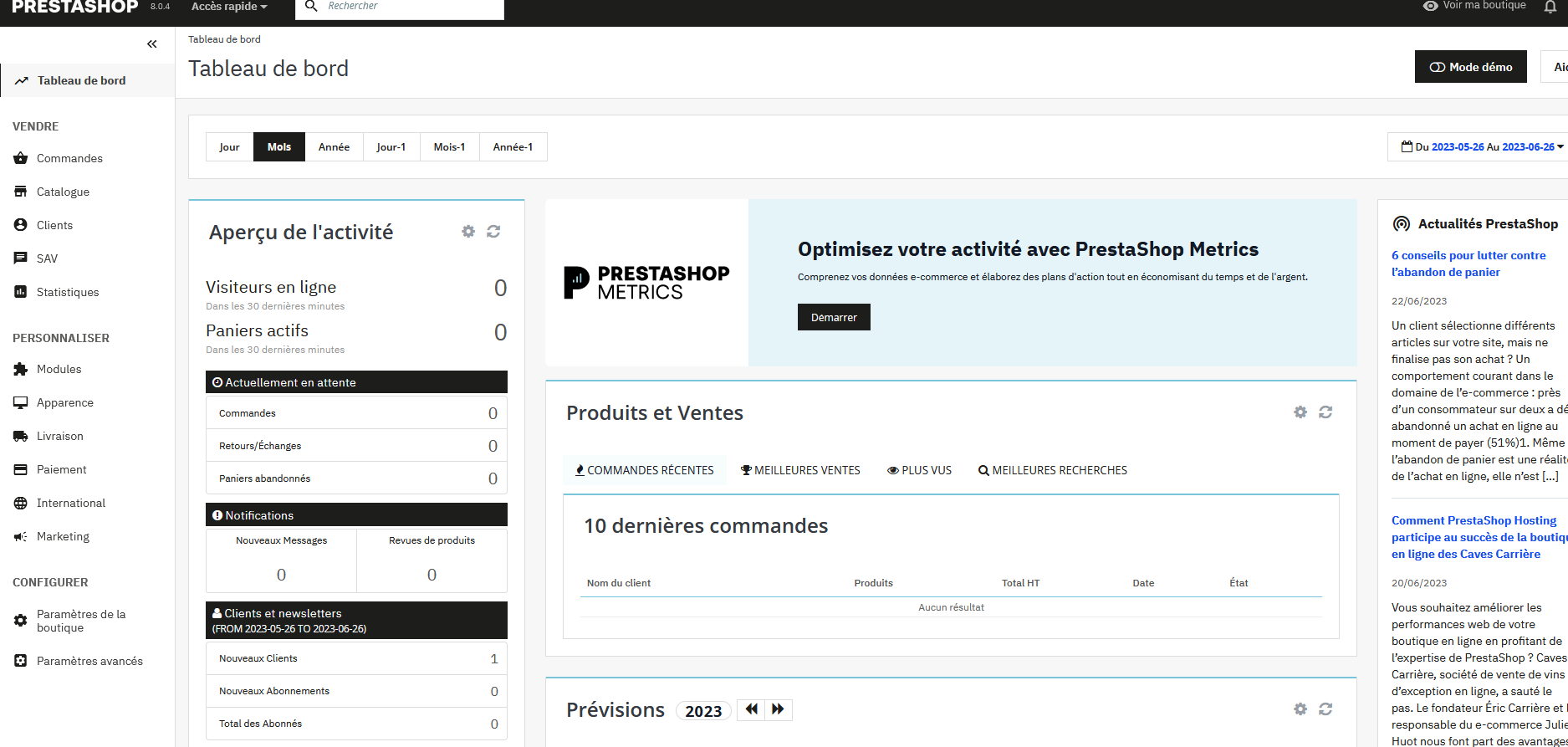Click the Clients person icon
The image size is (1568, 747).
[x=21, y=225]
